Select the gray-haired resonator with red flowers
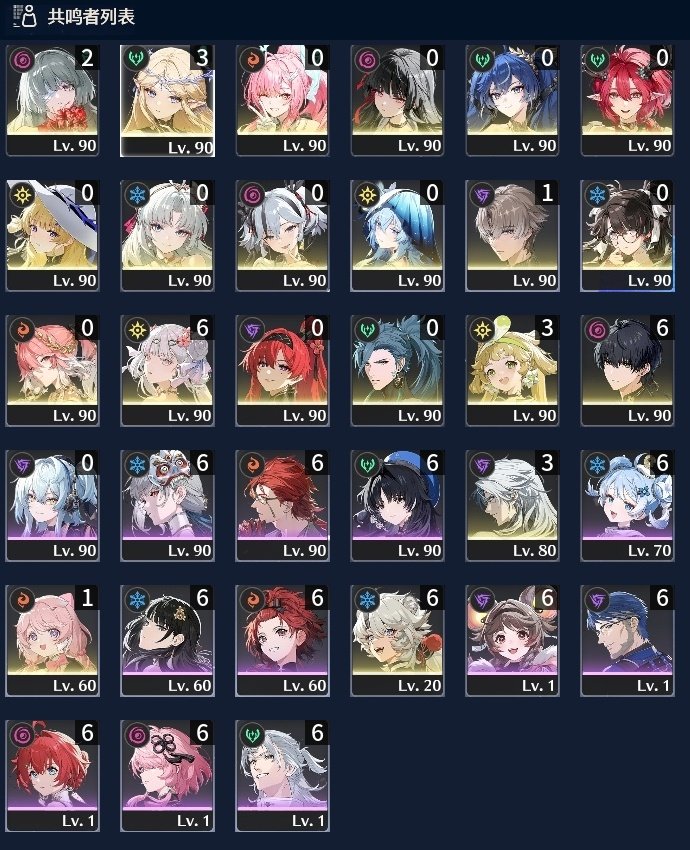690x850 pixels. [53, 101]
